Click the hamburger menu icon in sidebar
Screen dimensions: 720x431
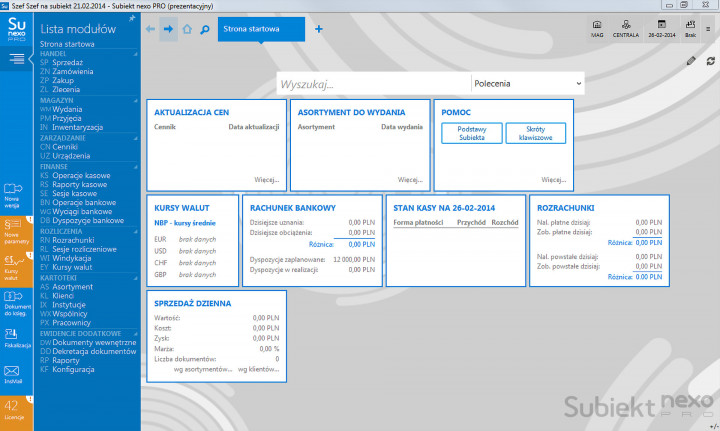pos(17,60)
